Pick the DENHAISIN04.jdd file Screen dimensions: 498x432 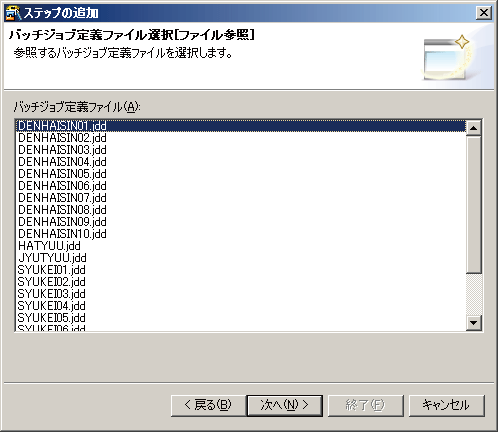click(x=241, y=162)
